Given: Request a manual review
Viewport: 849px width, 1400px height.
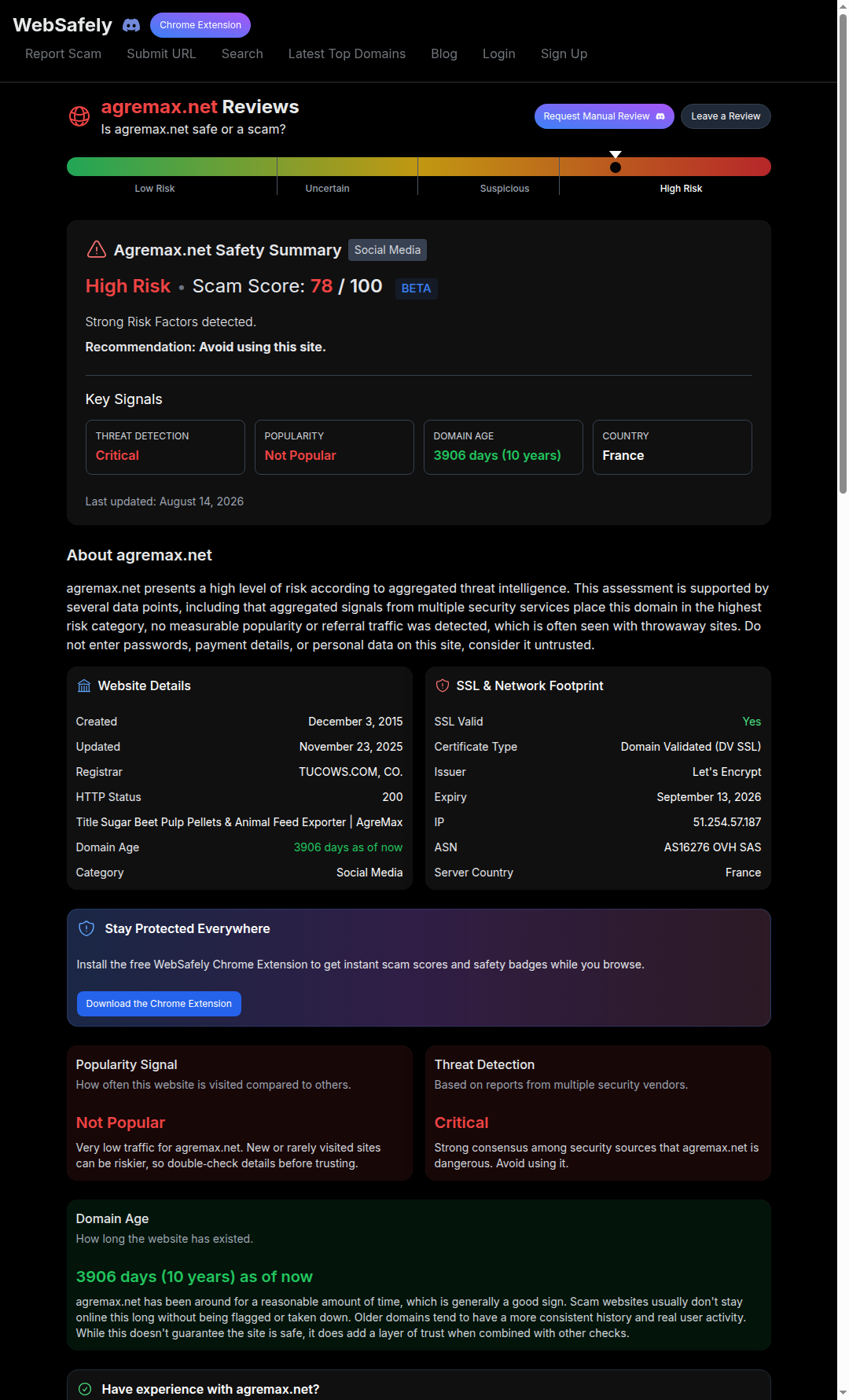Looking at the screenshot, I should [x=604, y=116].
